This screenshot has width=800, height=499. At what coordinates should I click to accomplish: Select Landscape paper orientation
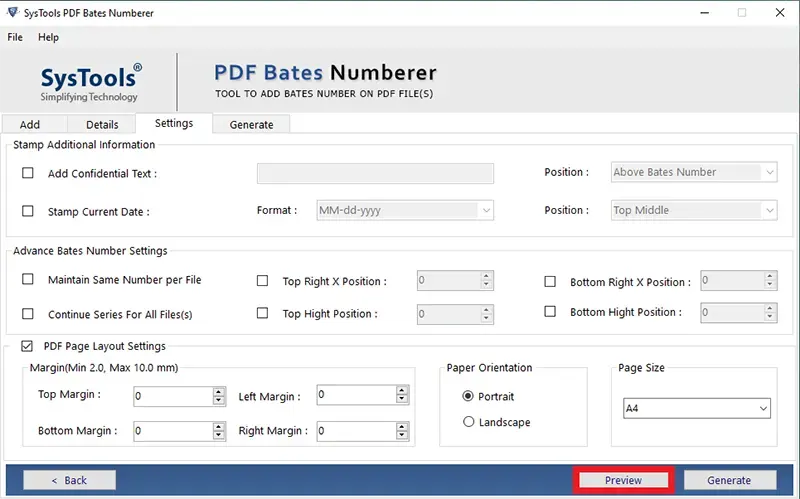[x=468, y=421]
